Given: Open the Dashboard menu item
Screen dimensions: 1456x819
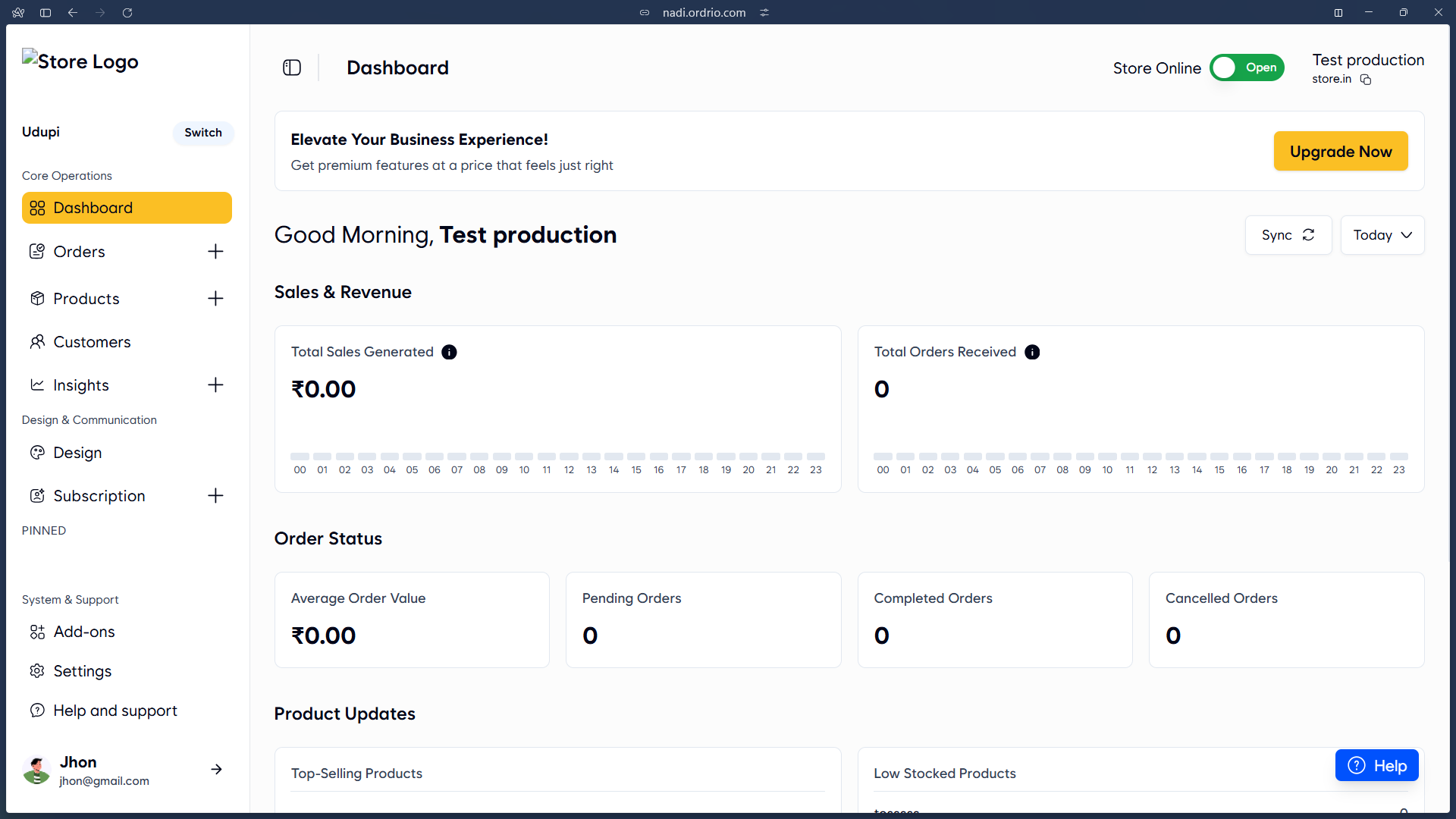Looking at the screenshot, I should [x=127, y=208].
